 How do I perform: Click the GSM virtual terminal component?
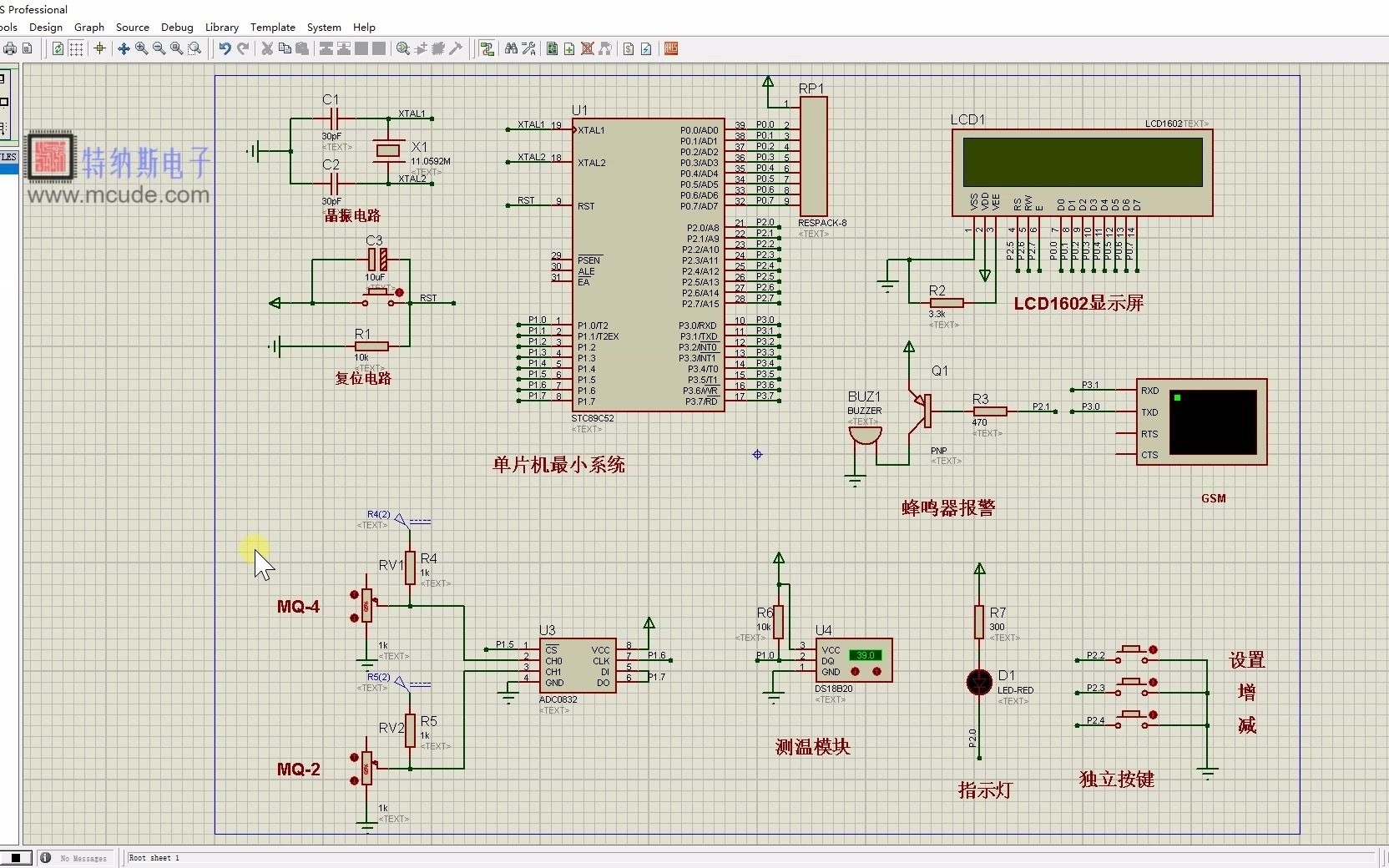point(1202,422)
